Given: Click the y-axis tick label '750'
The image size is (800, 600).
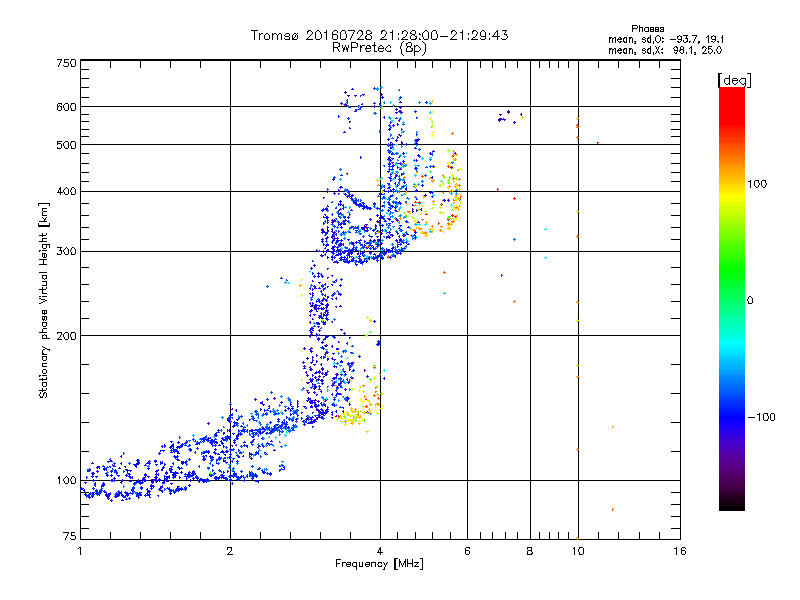Looking at the screenshot, I should coord(67,63).
